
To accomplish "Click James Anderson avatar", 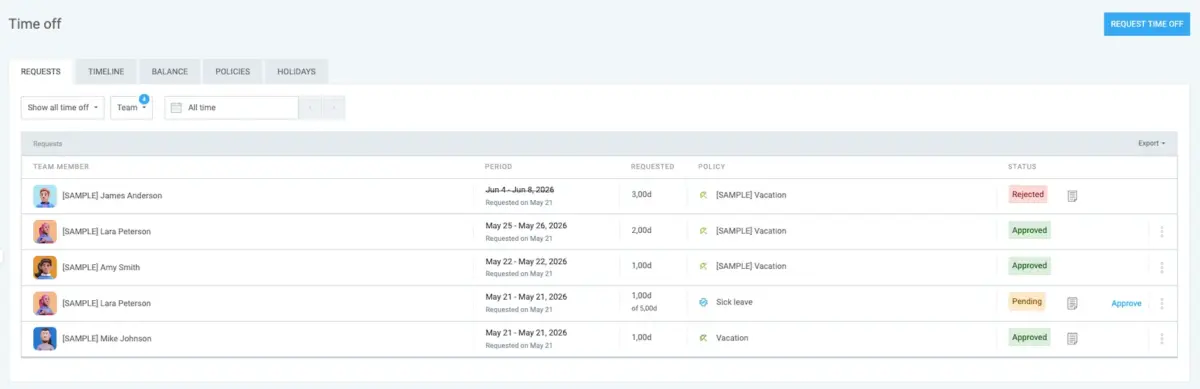I will [44, 196].
